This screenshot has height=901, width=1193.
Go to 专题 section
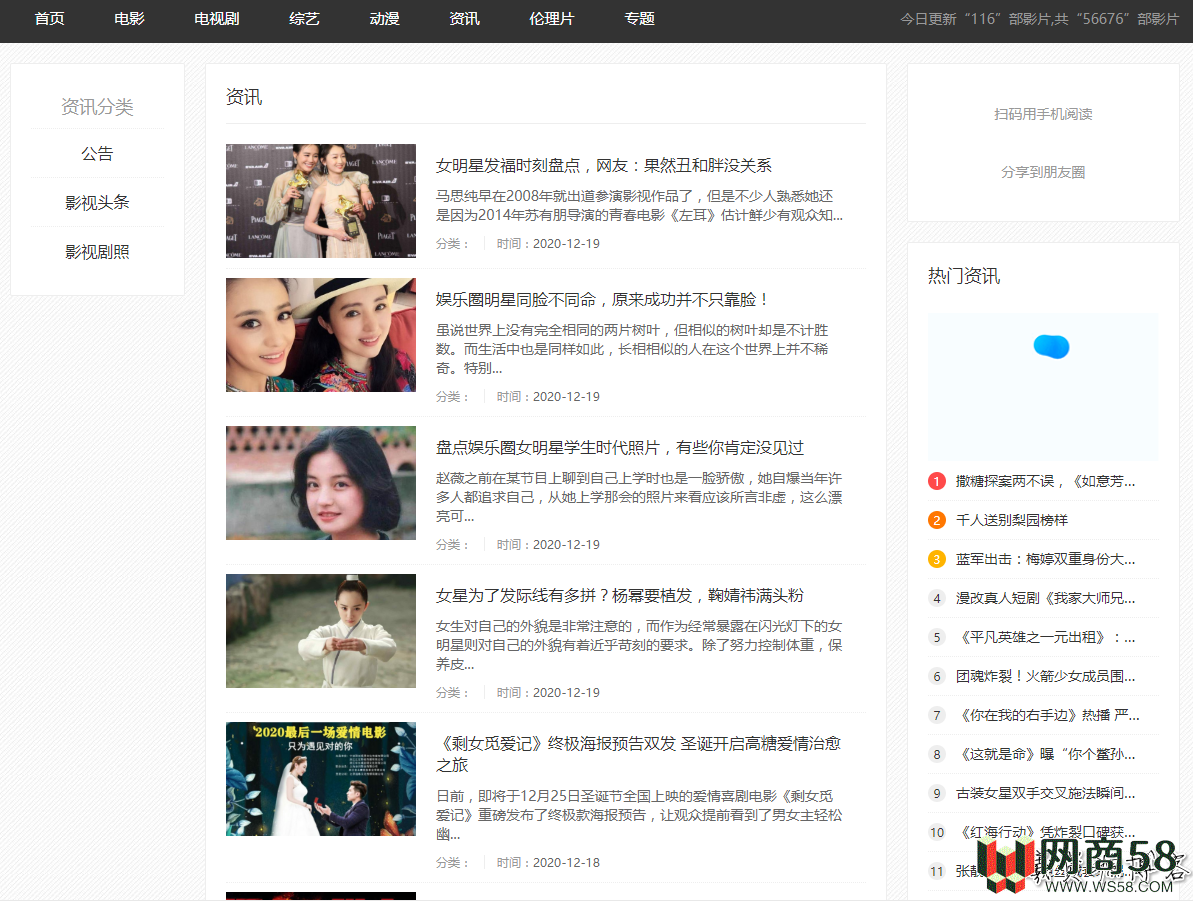(639, 19)
